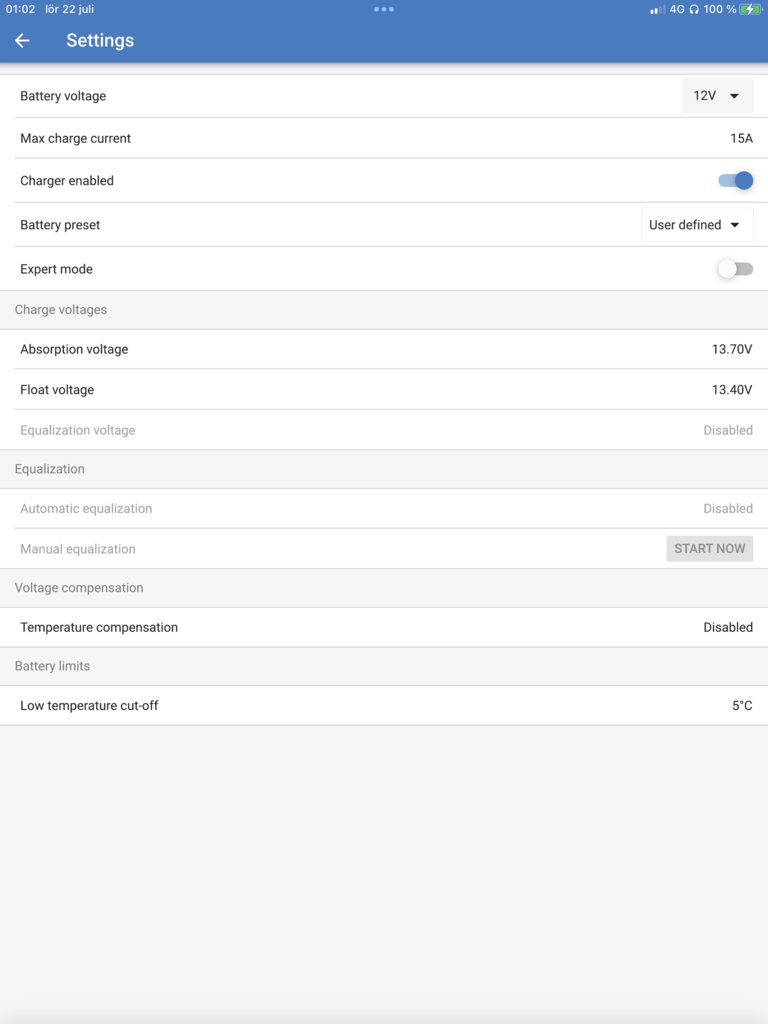Tap the three-dot multitasking indicator
This screenshot has width=768, height=1024.
pos(384,9)
